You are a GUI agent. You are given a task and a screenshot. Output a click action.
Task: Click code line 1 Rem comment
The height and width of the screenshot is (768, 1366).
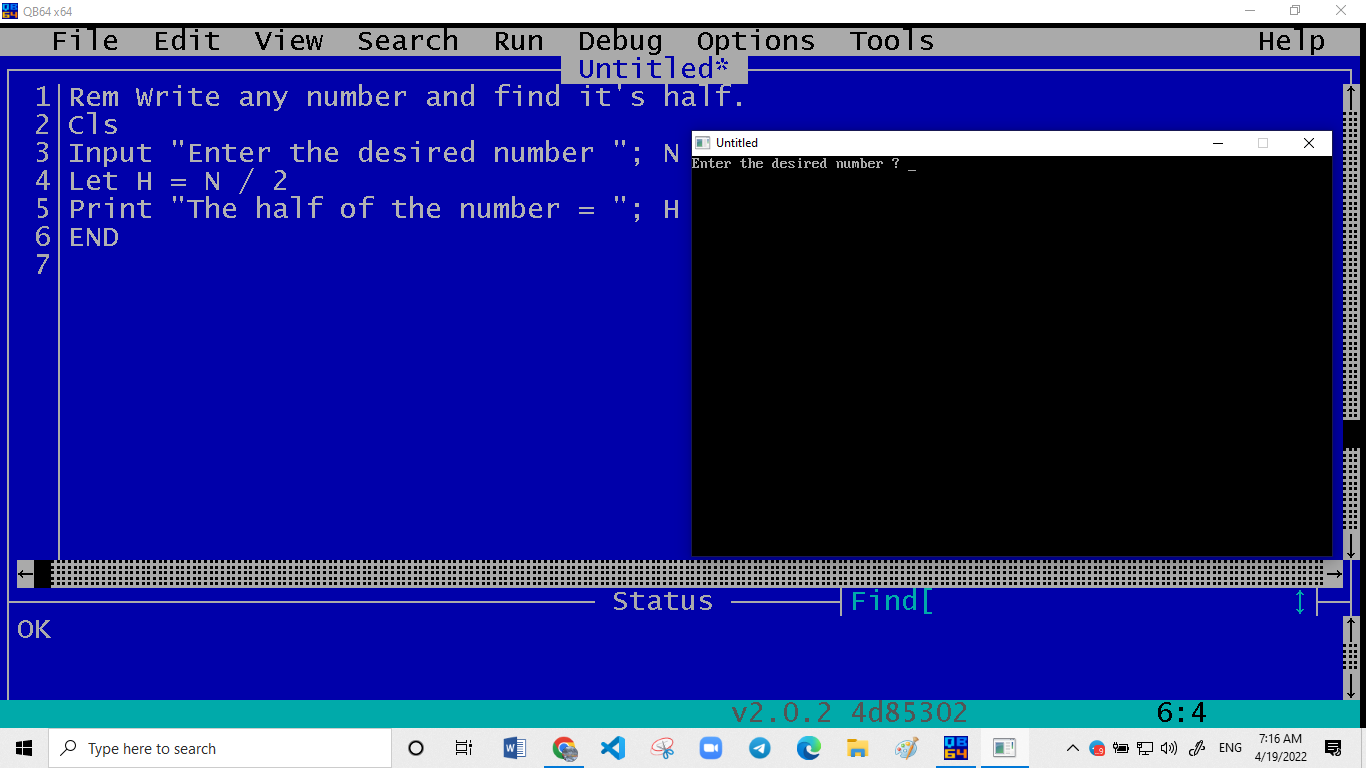point(407,97)
